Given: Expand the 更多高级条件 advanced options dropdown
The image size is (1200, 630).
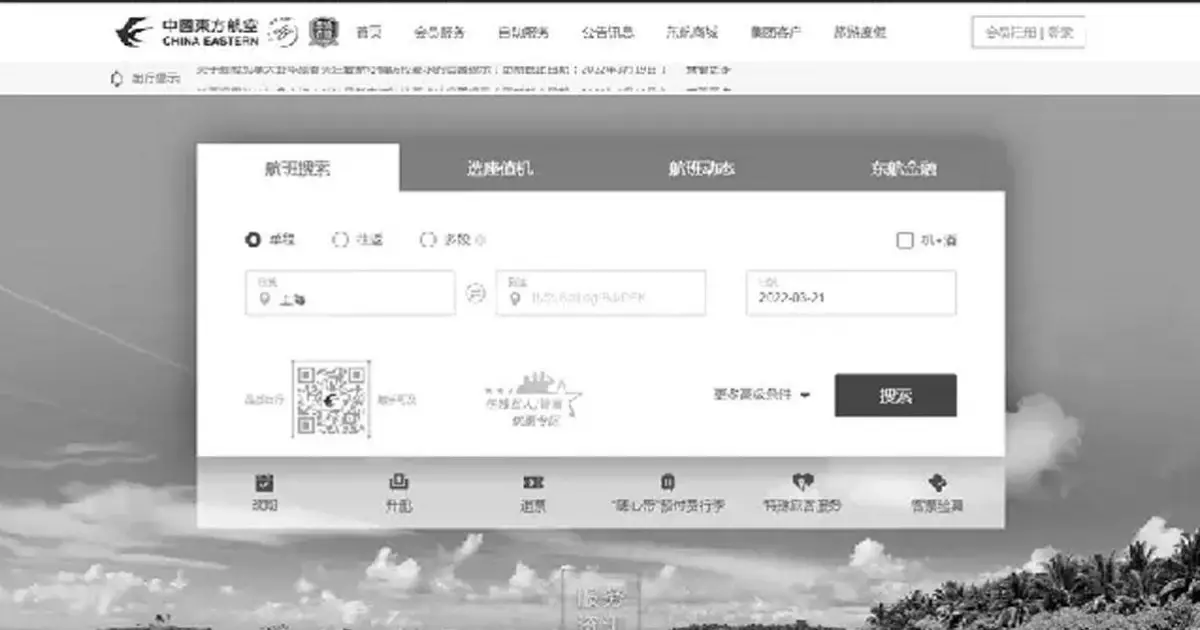Looking at the screenshot, I should (762, 395).
